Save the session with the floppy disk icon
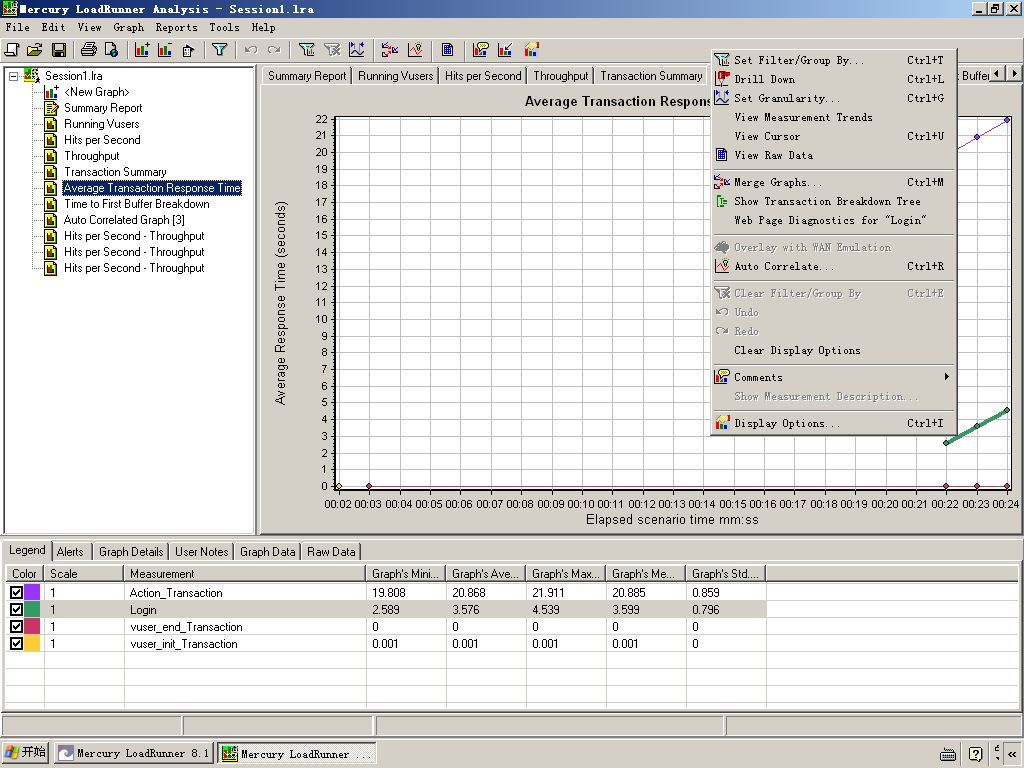 pyautogui.click(x=58, y=50)
